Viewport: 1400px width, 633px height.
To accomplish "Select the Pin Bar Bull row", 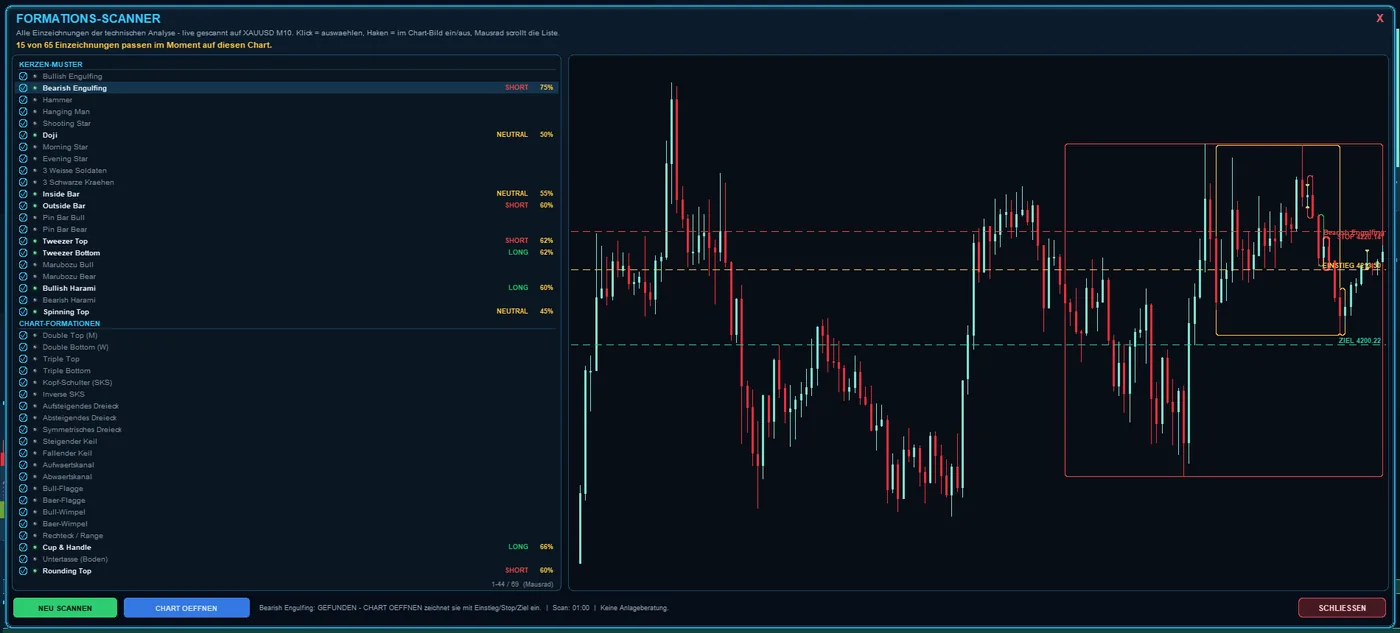I will (286, 217).
